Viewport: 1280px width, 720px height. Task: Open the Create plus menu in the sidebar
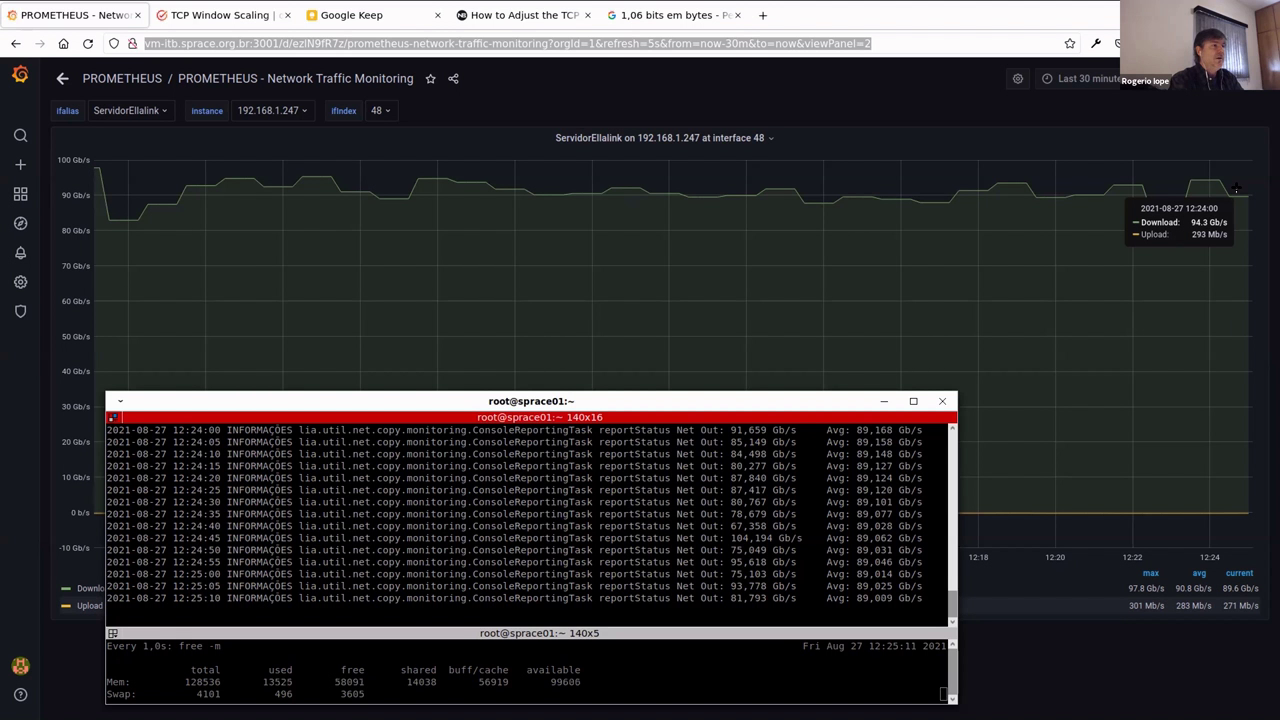20,164
